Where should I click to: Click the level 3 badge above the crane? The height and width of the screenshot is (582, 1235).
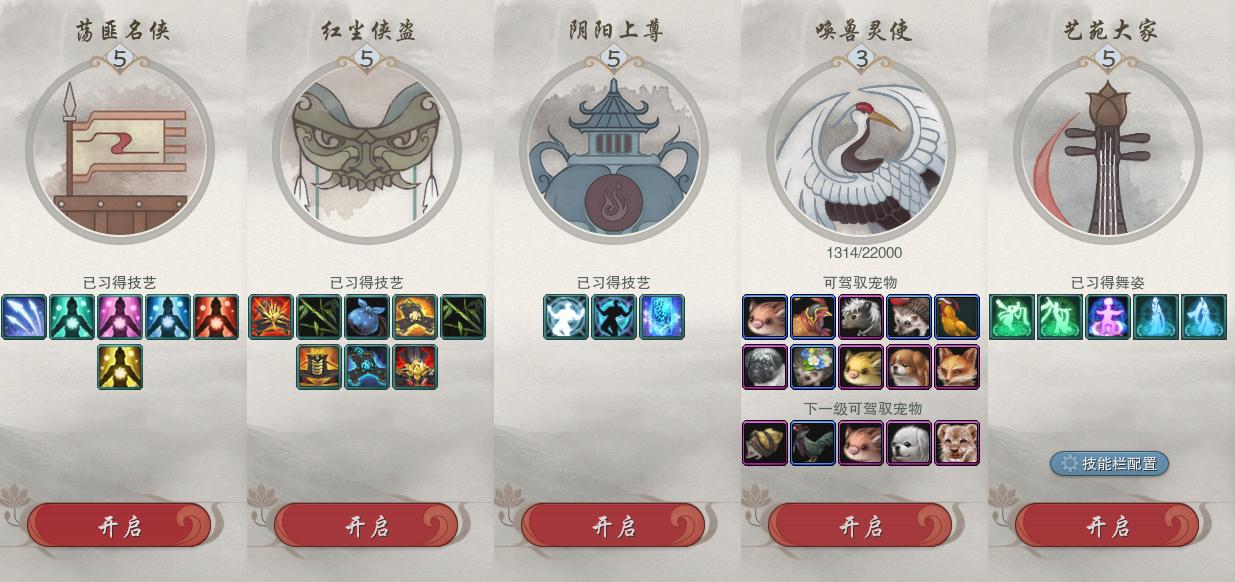[861, 59]
